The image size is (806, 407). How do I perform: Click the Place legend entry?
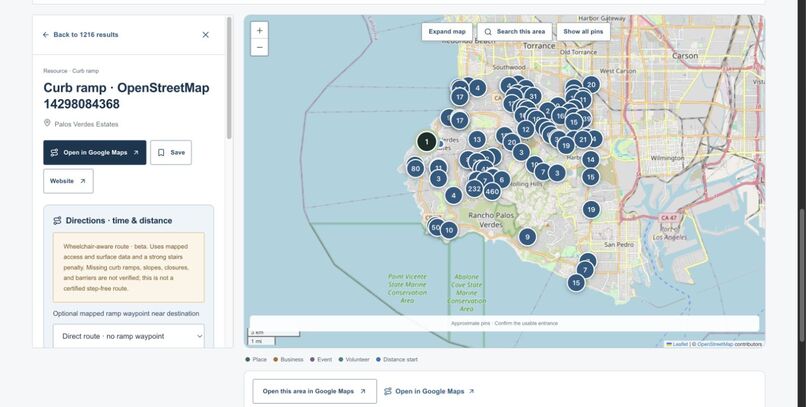[x=256, y=360]
